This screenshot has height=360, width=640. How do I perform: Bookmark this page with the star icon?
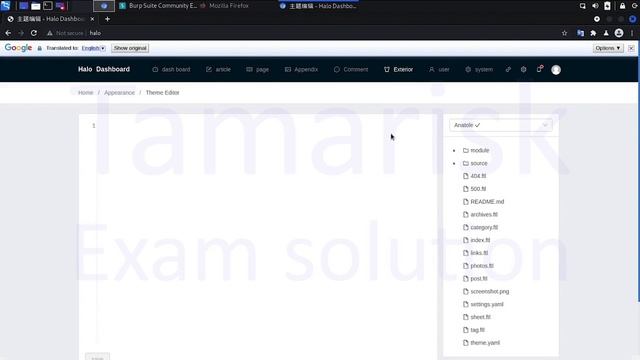(564, 33)
